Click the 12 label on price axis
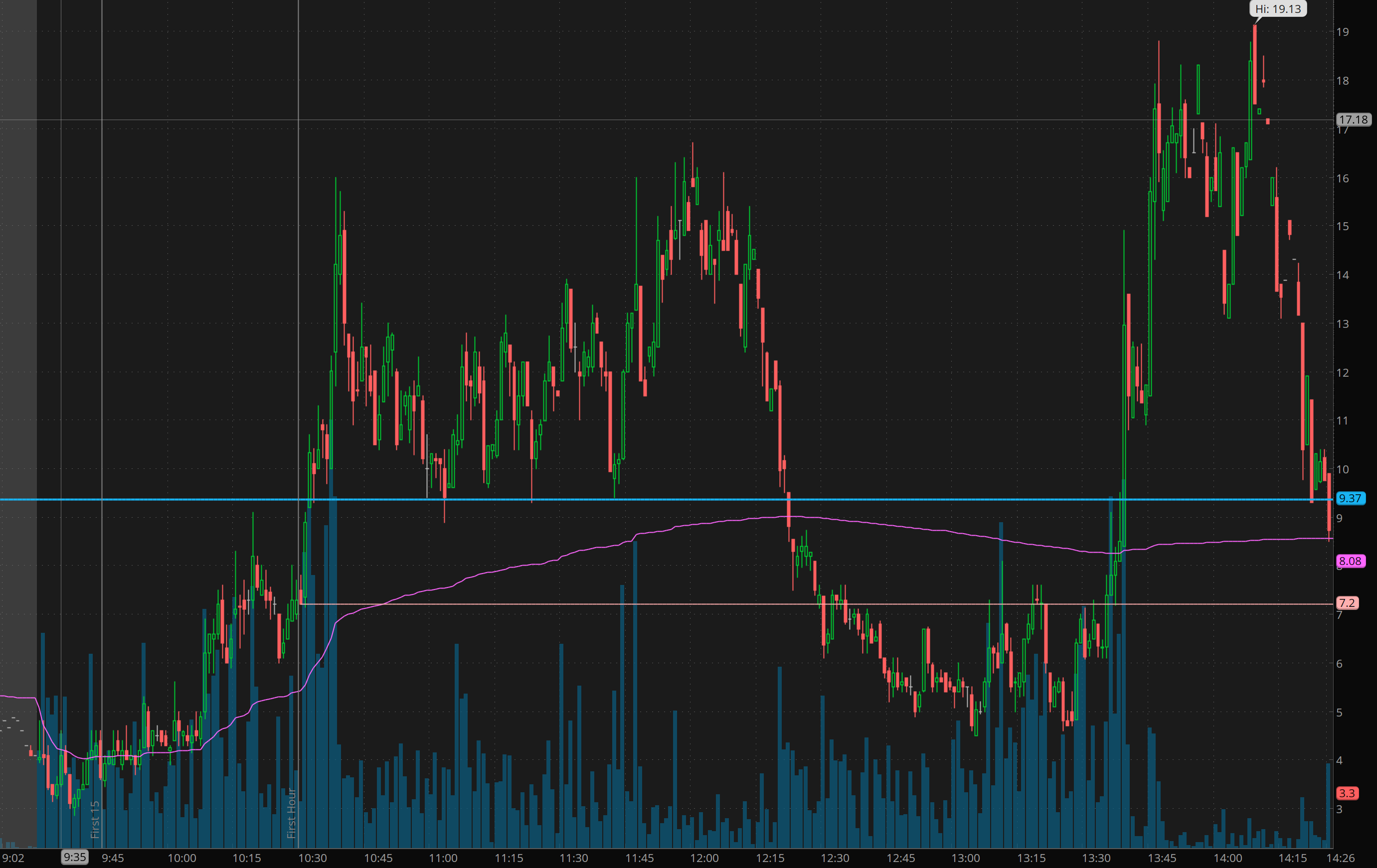1377x868 pixels. pos(1342,373)
